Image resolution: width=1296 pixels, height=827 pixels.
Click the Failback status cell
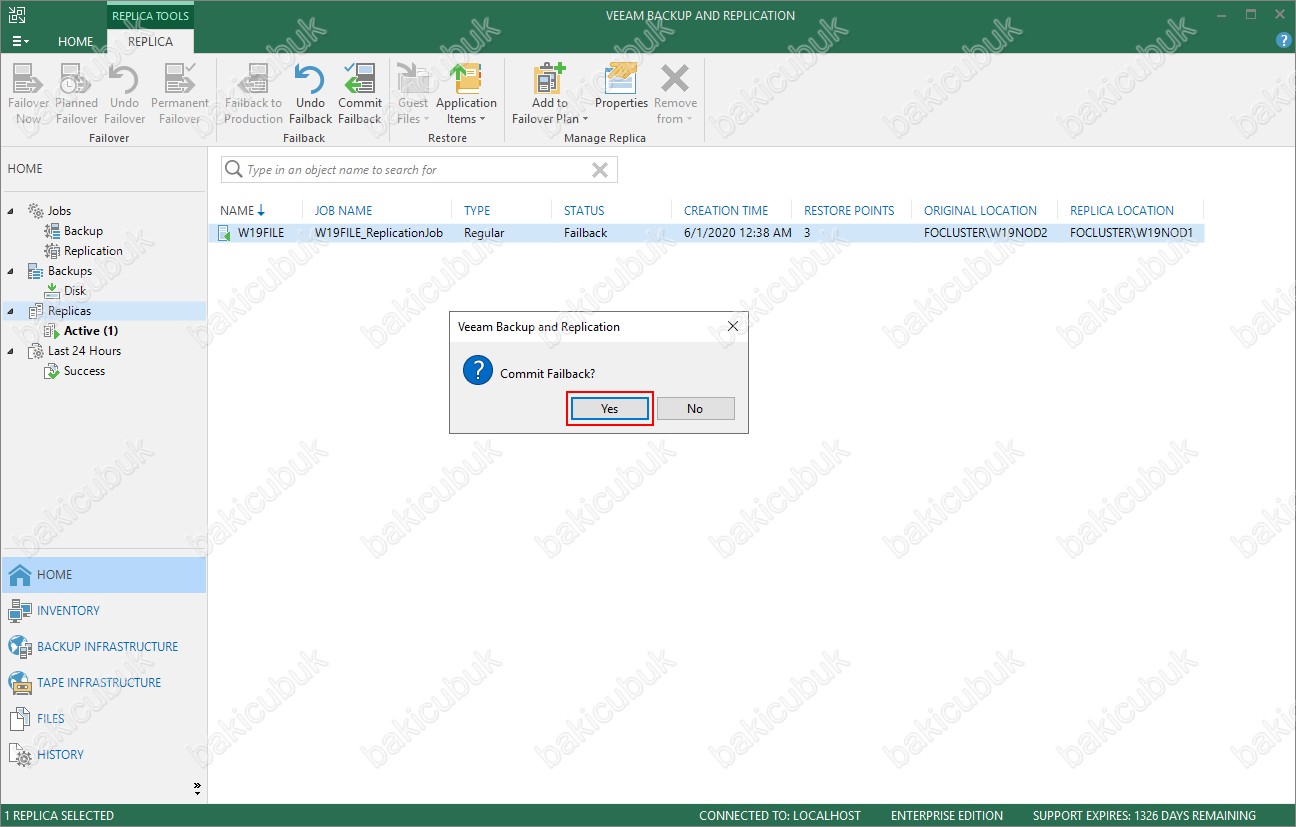coord(585,232)
